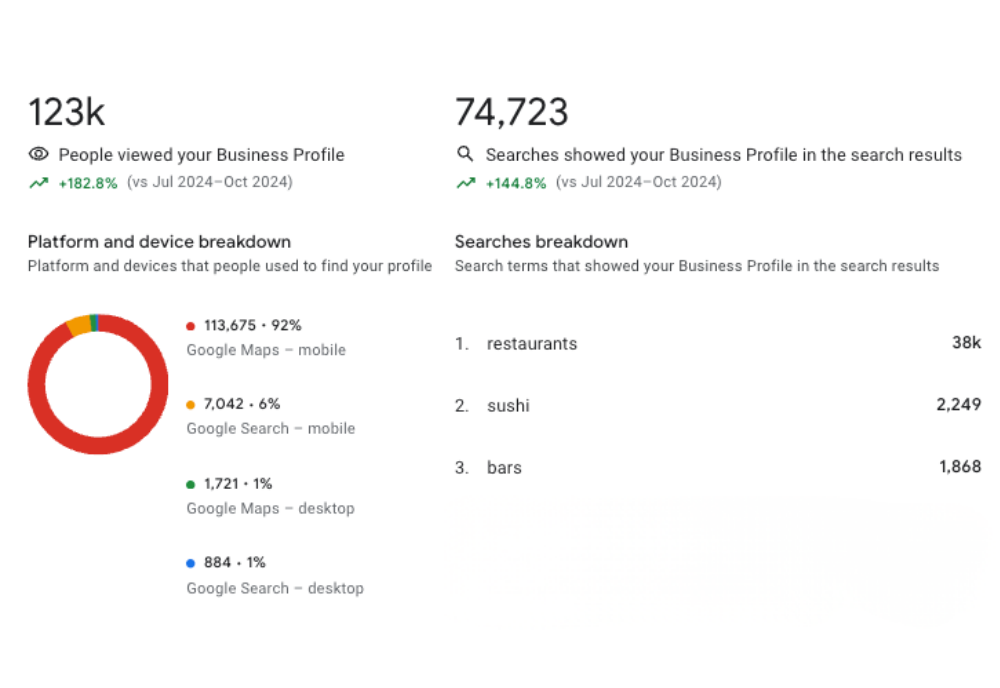Click the 'Searches breakdown' heading
Screen dimensions: 1000x688
pyautogui.click(x=541, y=242)
